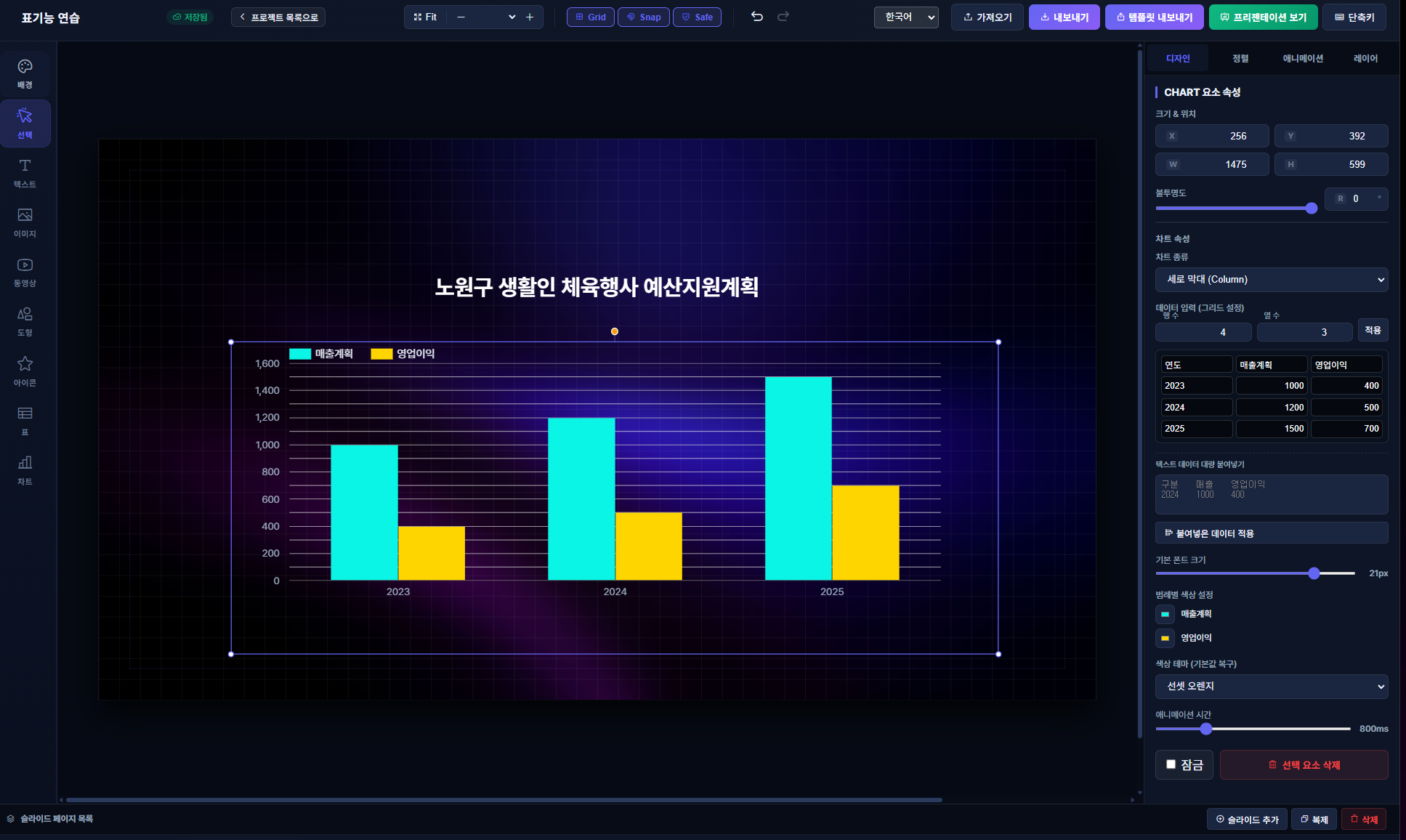Click the 슬라이드 추가 add slide button
The image size is (1406, 840).
pos(1248,819)
